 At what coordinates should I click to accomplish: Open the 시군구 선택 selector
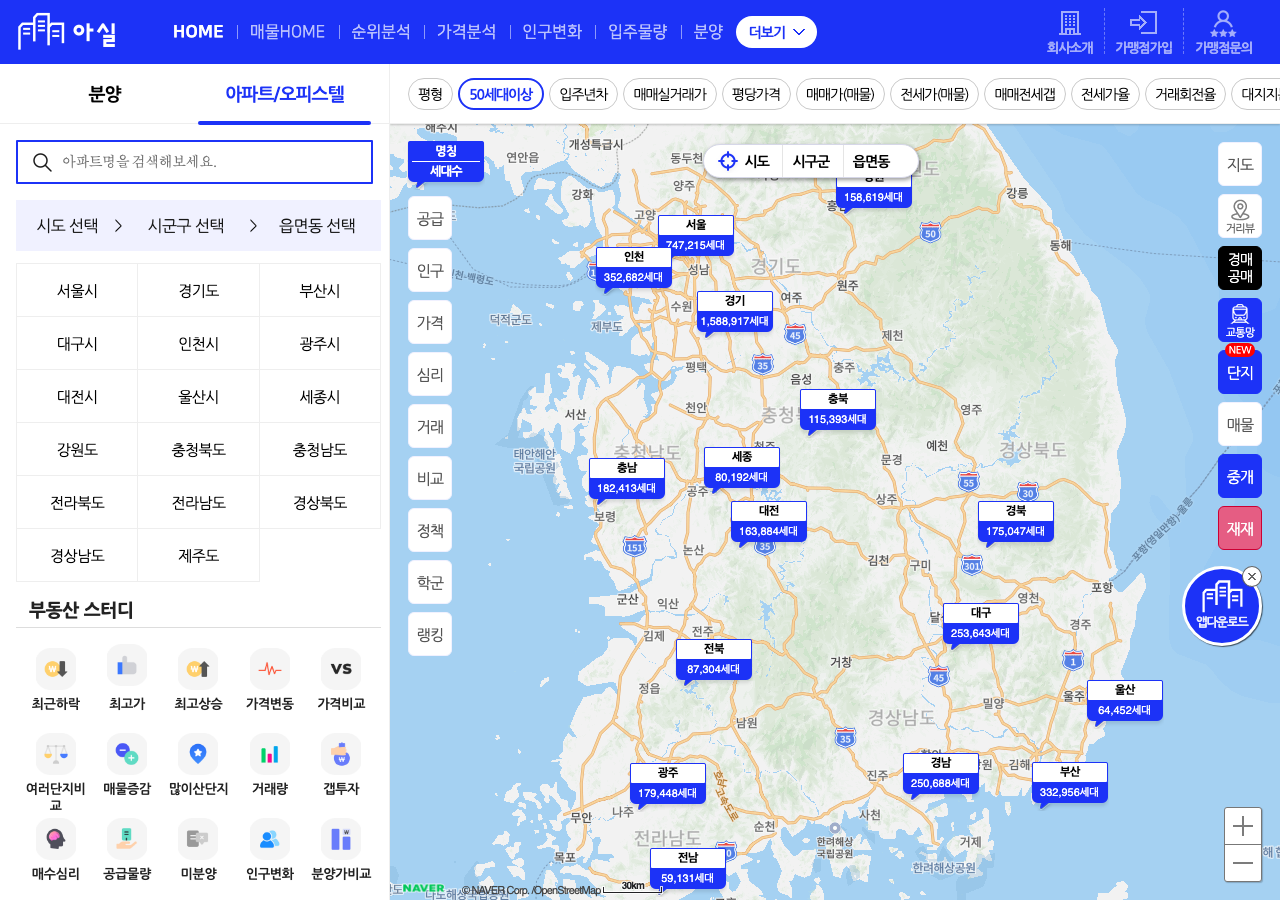[x=185, y=225]
